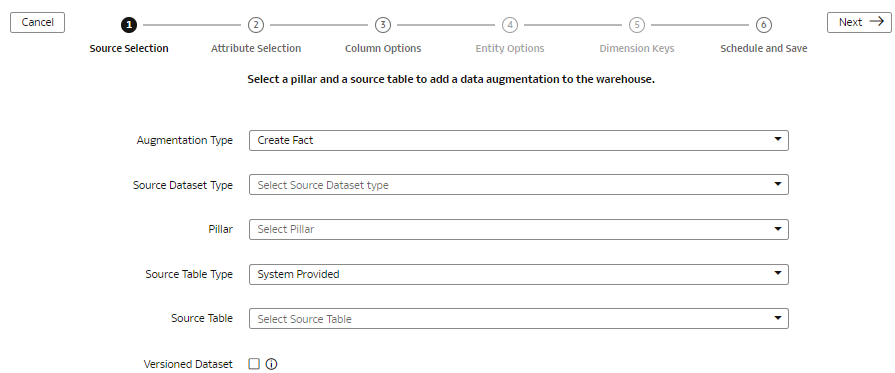Image resolution: width=895 pixels, height=373 pixels.
Task: Click the Source Selection step label
Action: coord(129,49)
